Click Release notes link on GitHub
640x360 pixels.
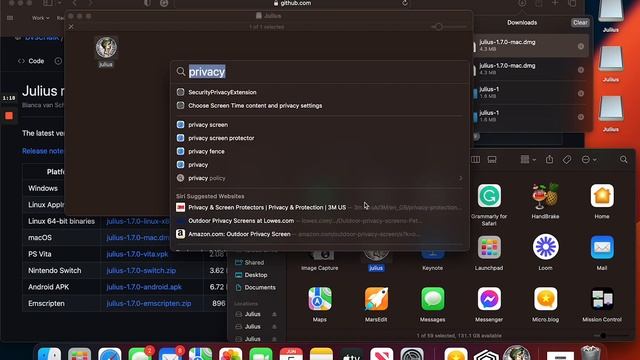43,151
